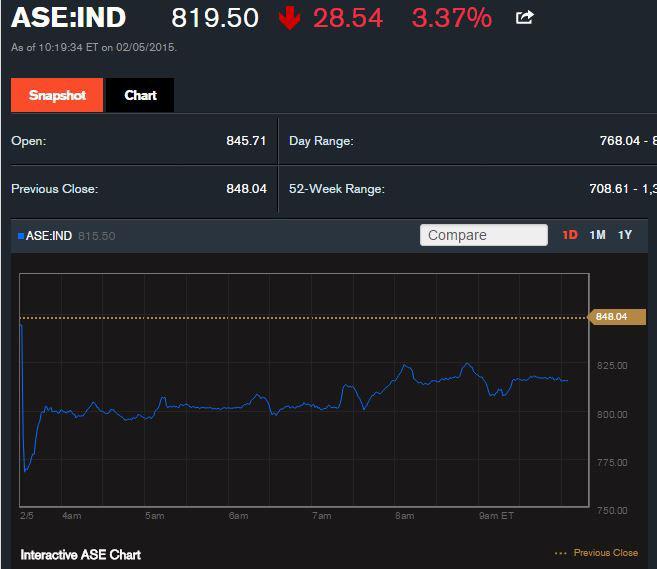Click the Open value 845.71

[246, 141]
